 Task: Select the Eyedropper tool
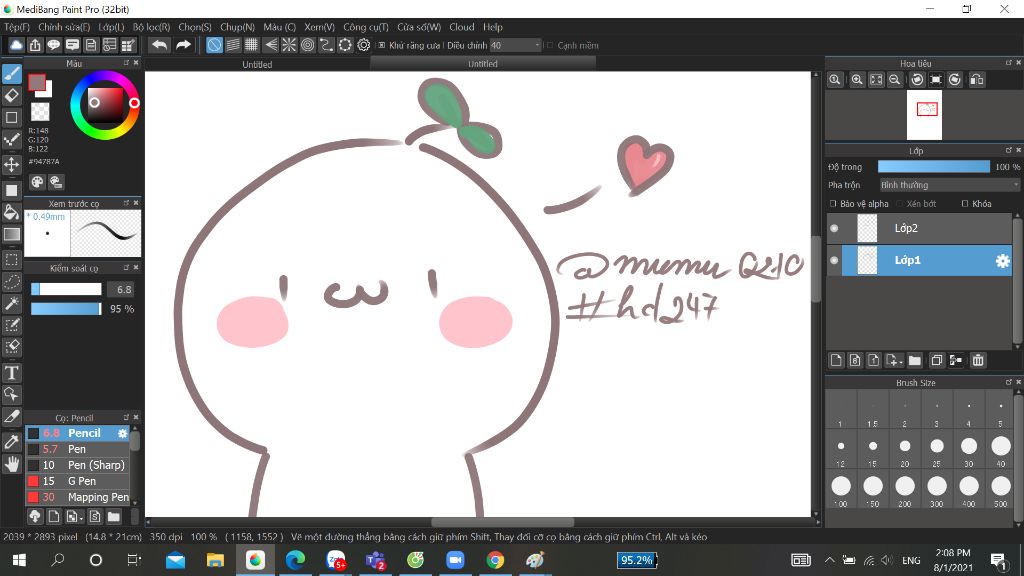(x=12, y=441)
